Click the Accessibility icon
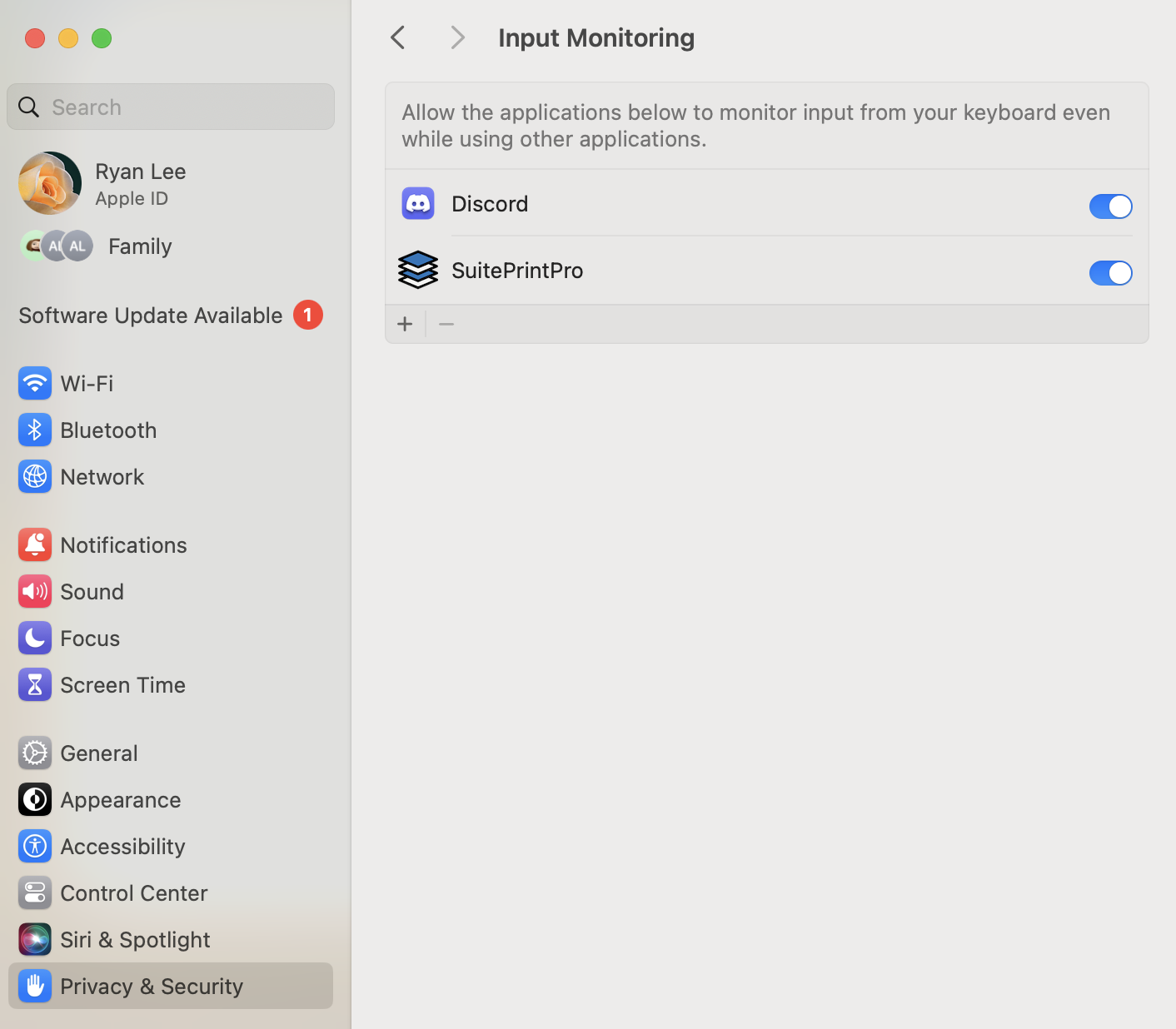 [35, 846]
